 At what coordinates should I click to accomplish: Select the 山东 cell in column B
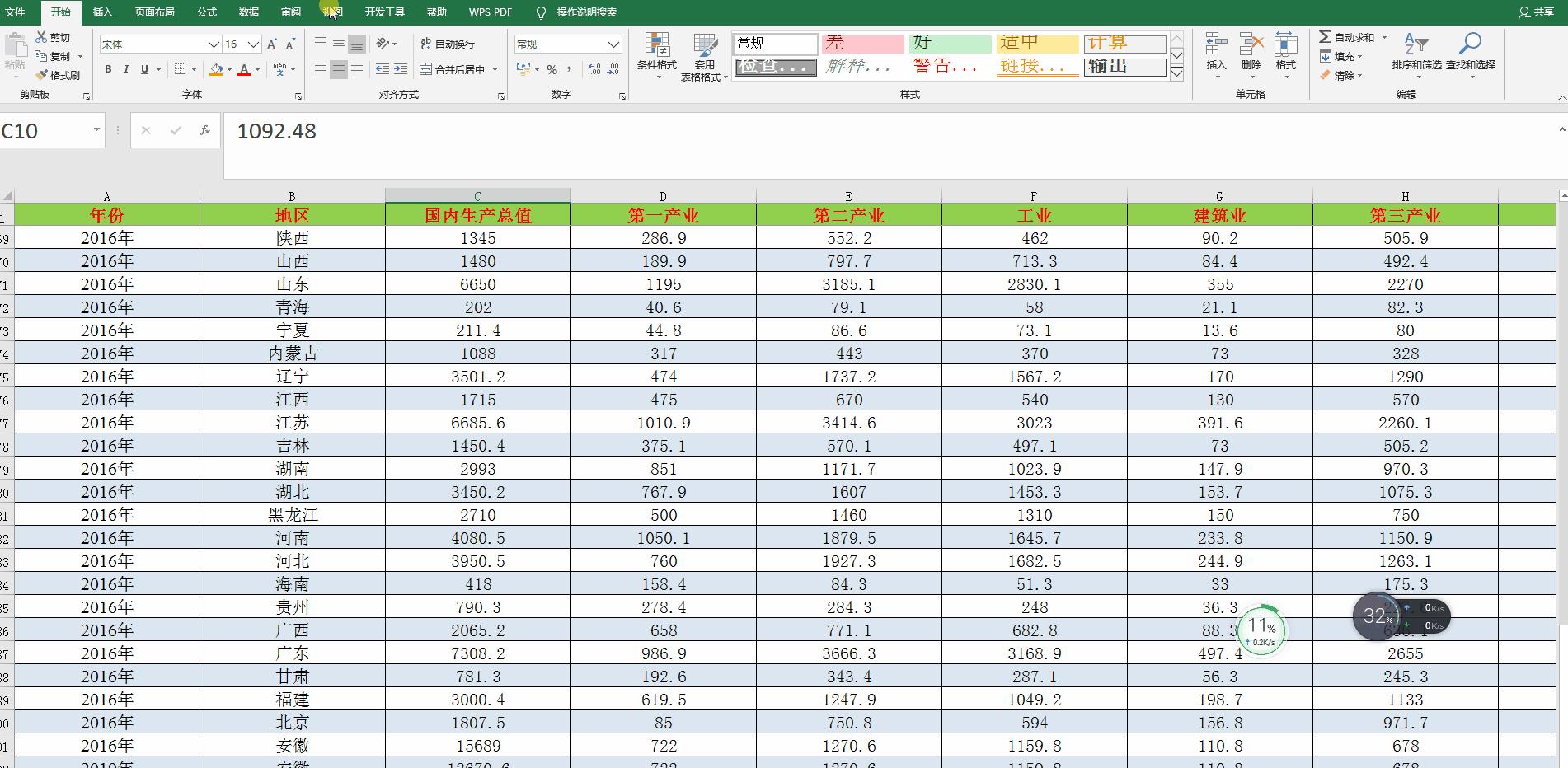(x=292, y=284)
